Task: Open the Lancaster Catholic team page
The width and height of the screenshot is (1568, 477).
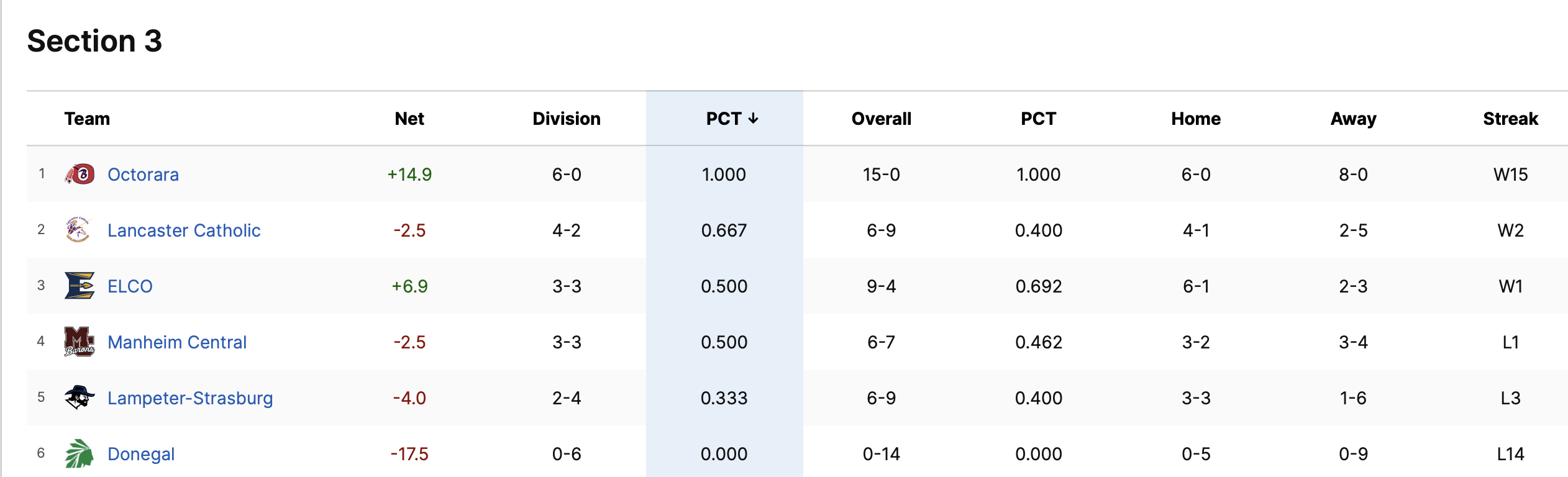Action: coord(184,230)
